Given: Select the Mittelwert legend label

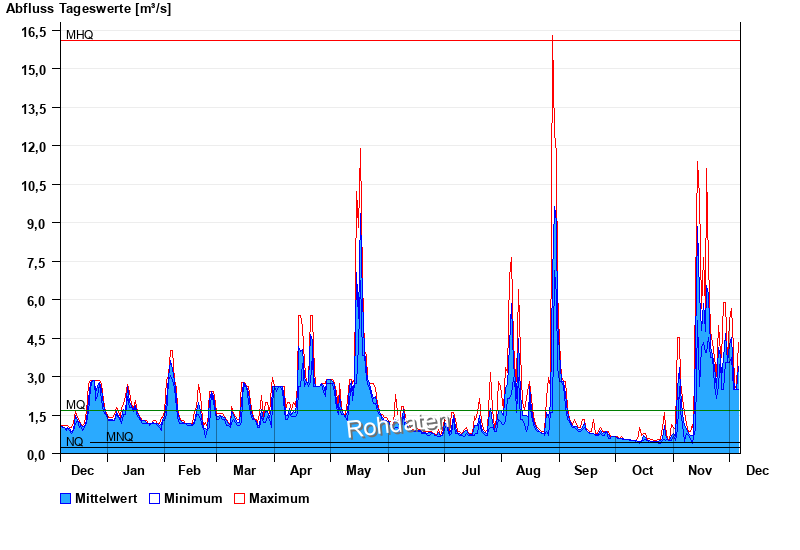Looking at the screenshot, I should click(105, 498).
